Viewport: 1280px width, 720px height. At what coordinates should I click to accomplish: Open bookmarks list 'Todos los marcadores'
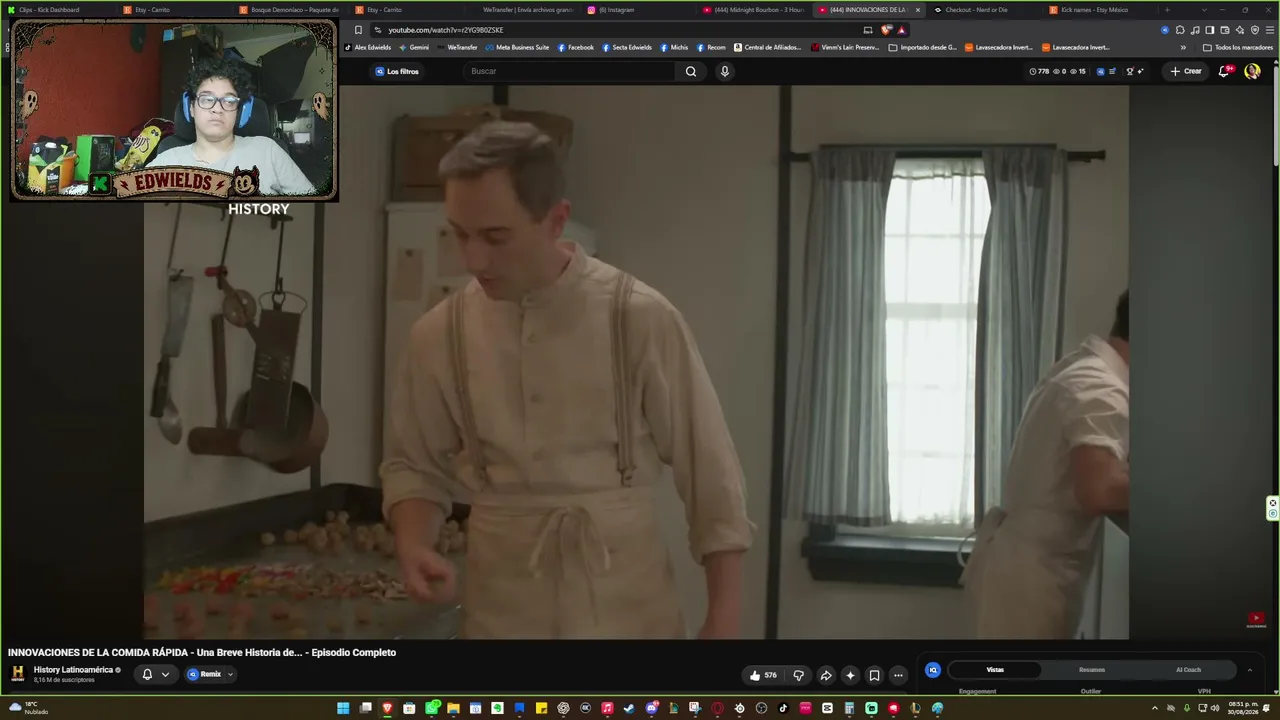1238,47
